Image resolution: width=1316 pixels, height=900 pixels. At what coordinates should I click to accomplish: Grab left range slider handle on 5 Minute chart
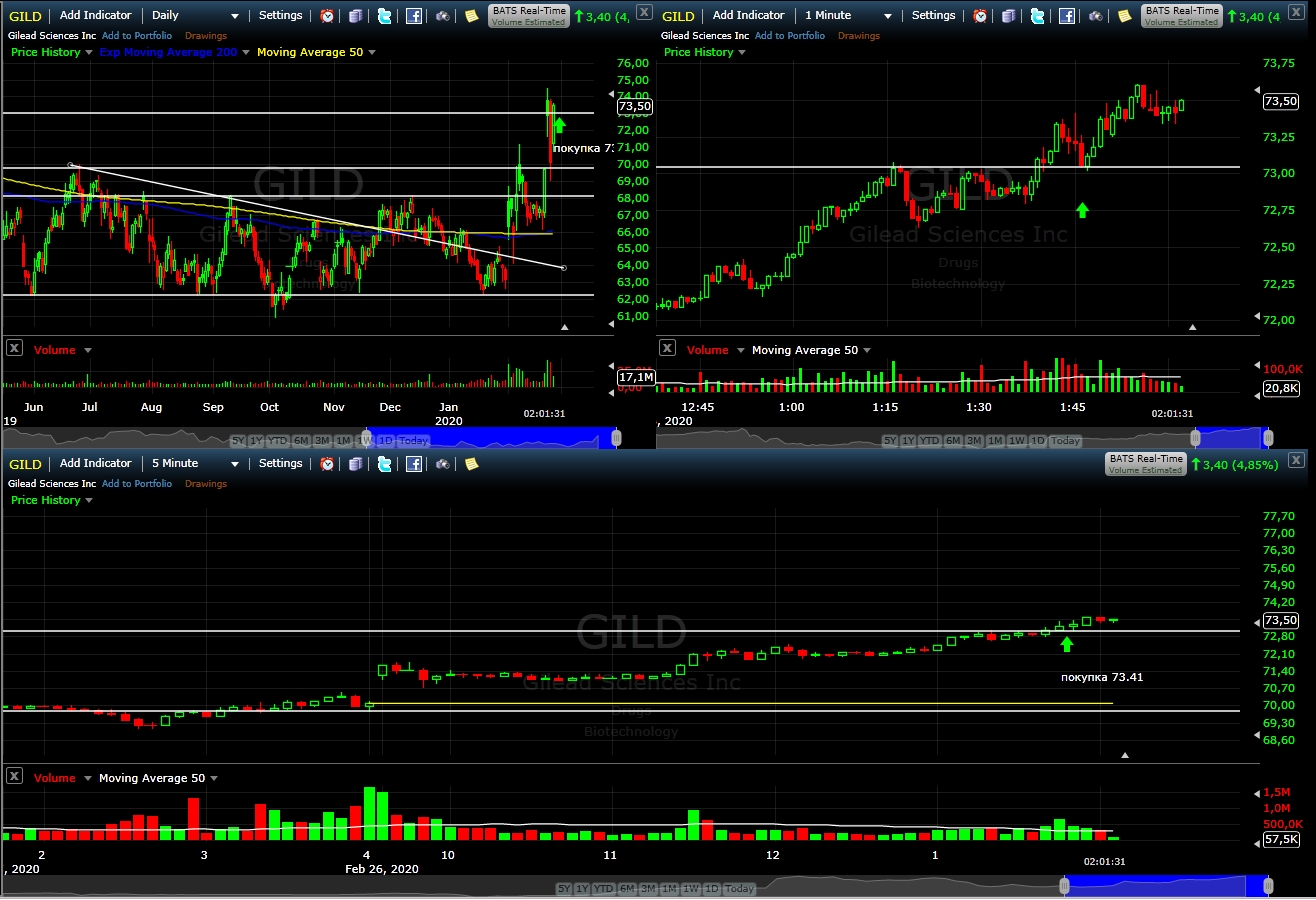point(1063,886)
